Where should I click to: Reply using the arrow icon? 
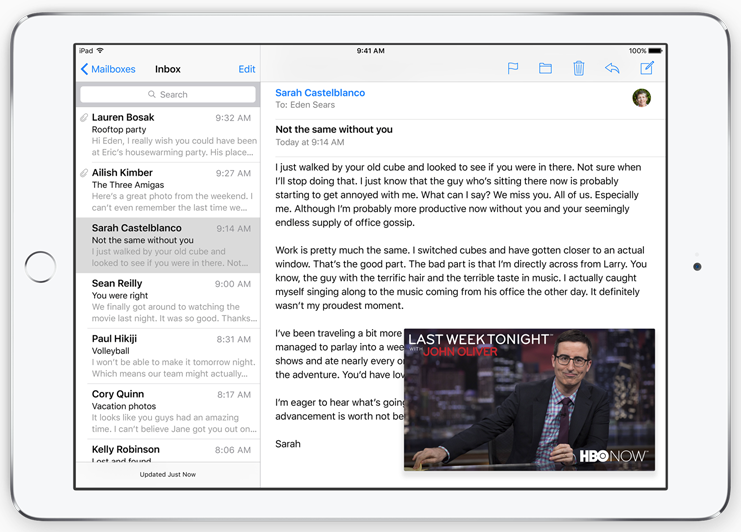tap(612, 69)
